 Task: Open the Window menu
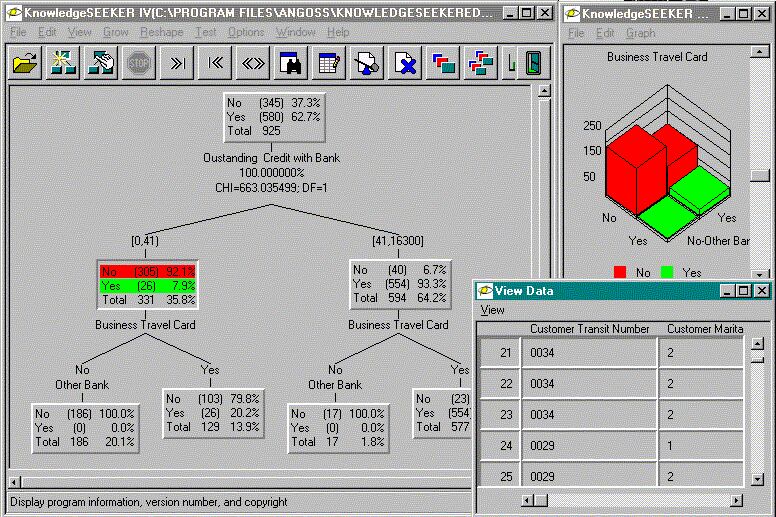point(295,32)
